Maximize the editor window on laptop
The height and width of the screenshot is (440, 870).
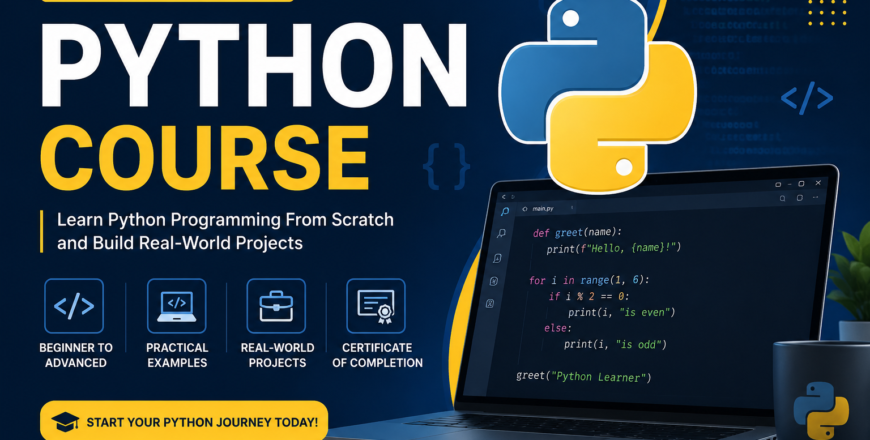(801, 184)
